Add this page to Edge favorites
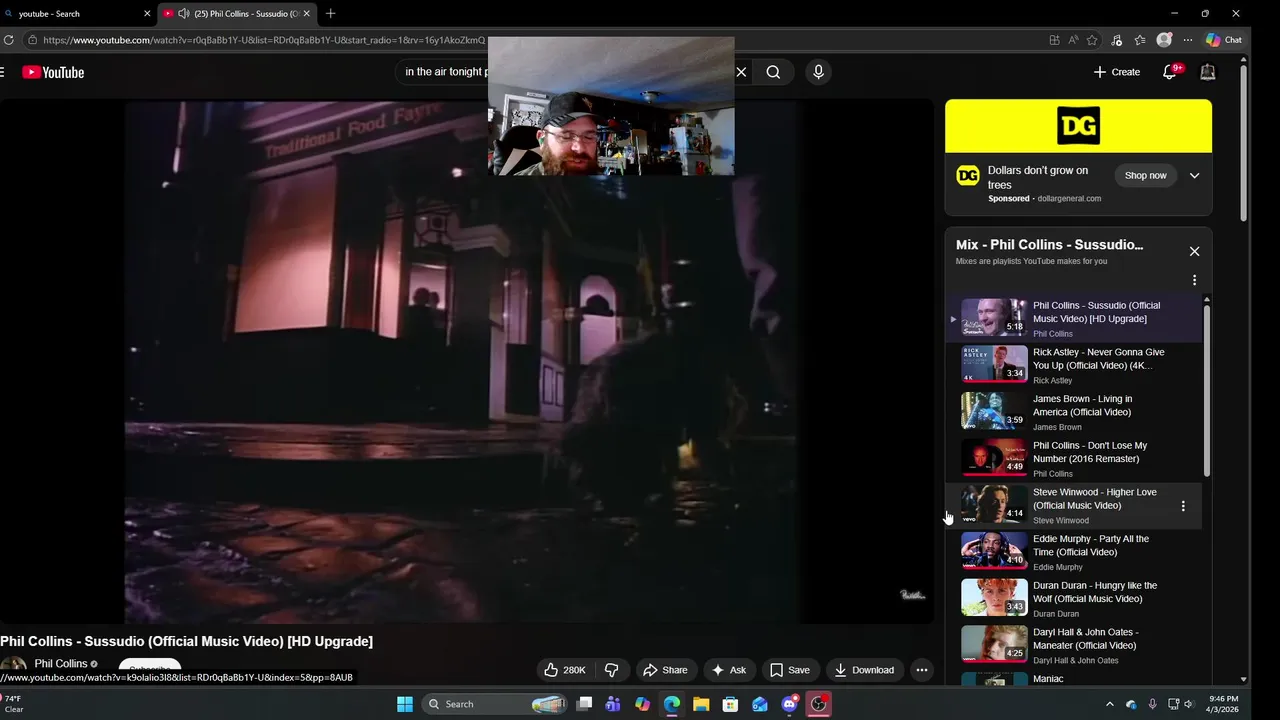The height and width of the screenshot is (720, 1280). [1092, 40]
